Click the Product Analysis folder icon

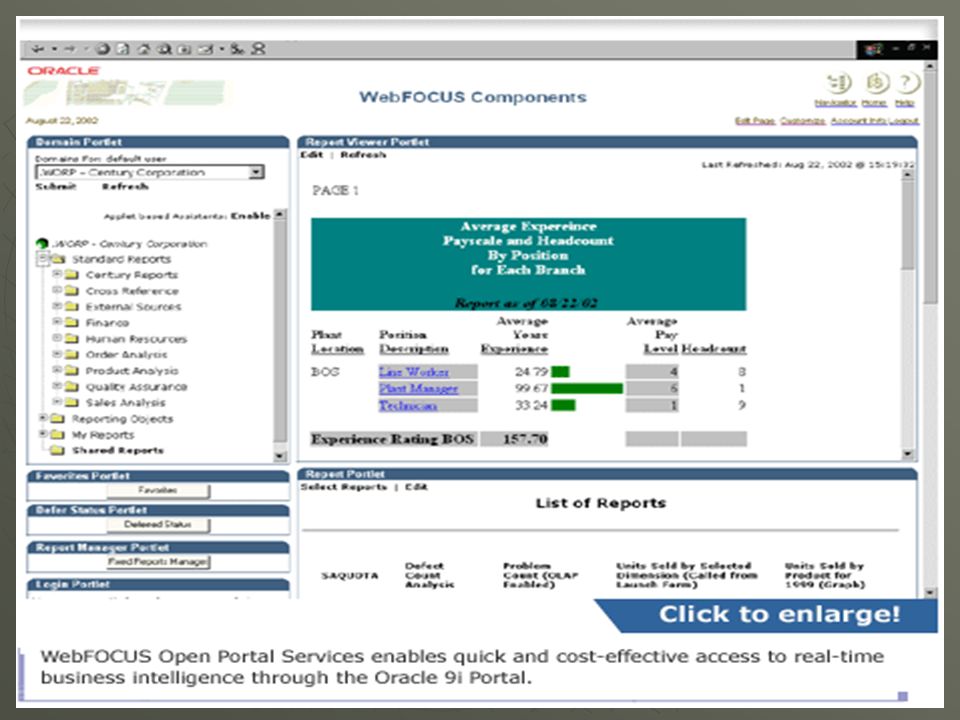tap(72, 370)
